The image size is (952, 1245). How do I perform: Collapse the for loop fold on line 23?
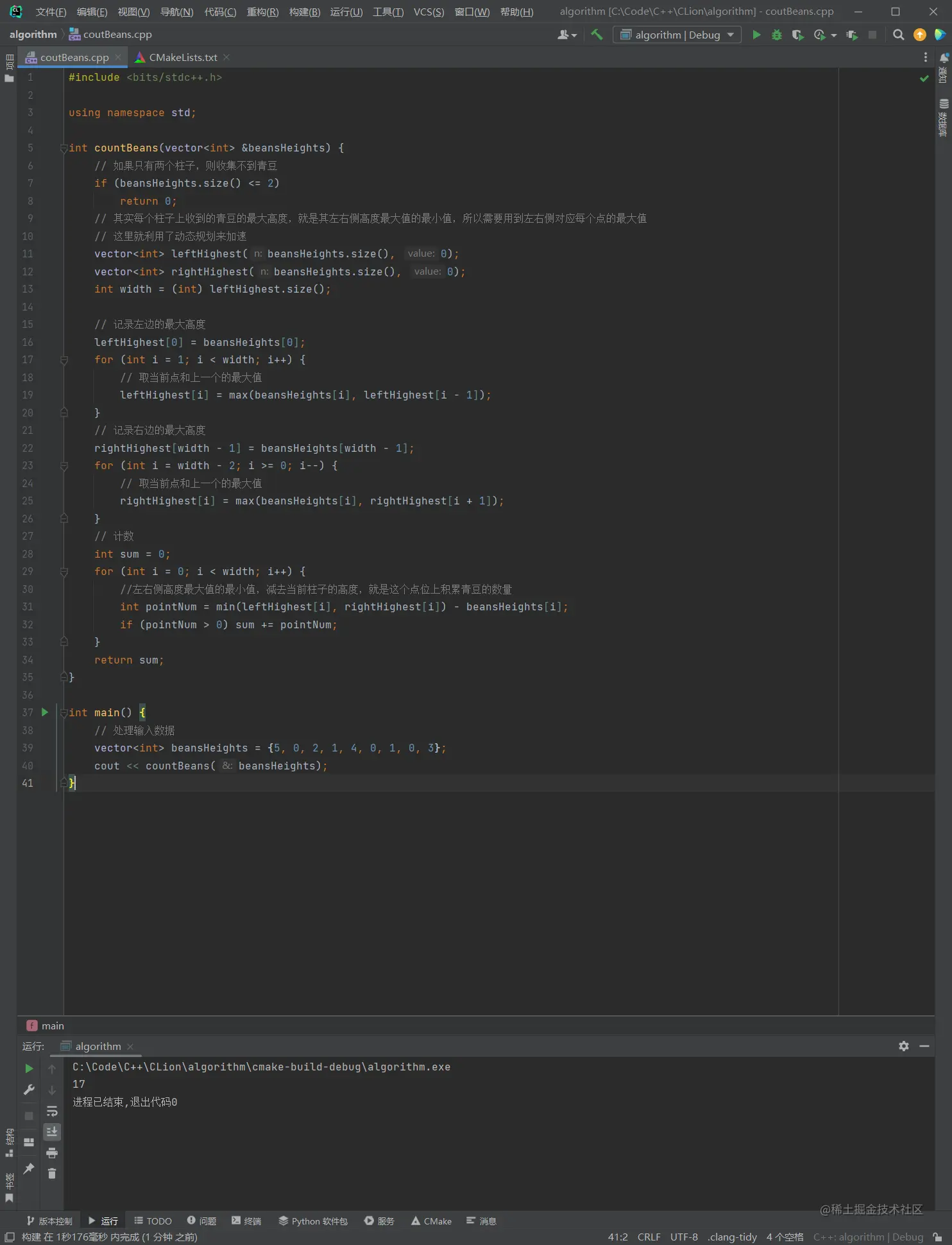[x=64, y=466]
